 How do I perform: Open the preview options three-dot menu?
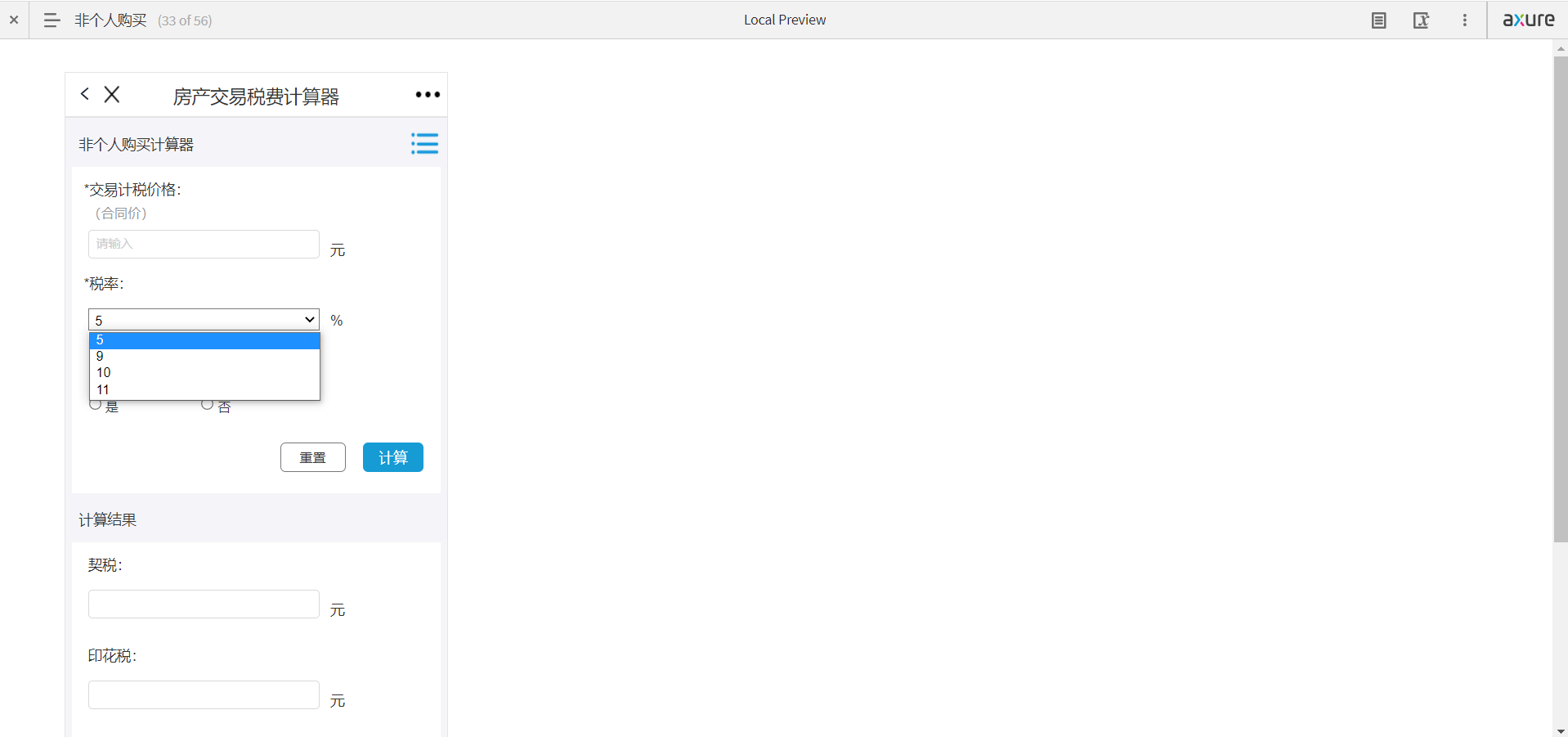click(x=1465, y=20)
